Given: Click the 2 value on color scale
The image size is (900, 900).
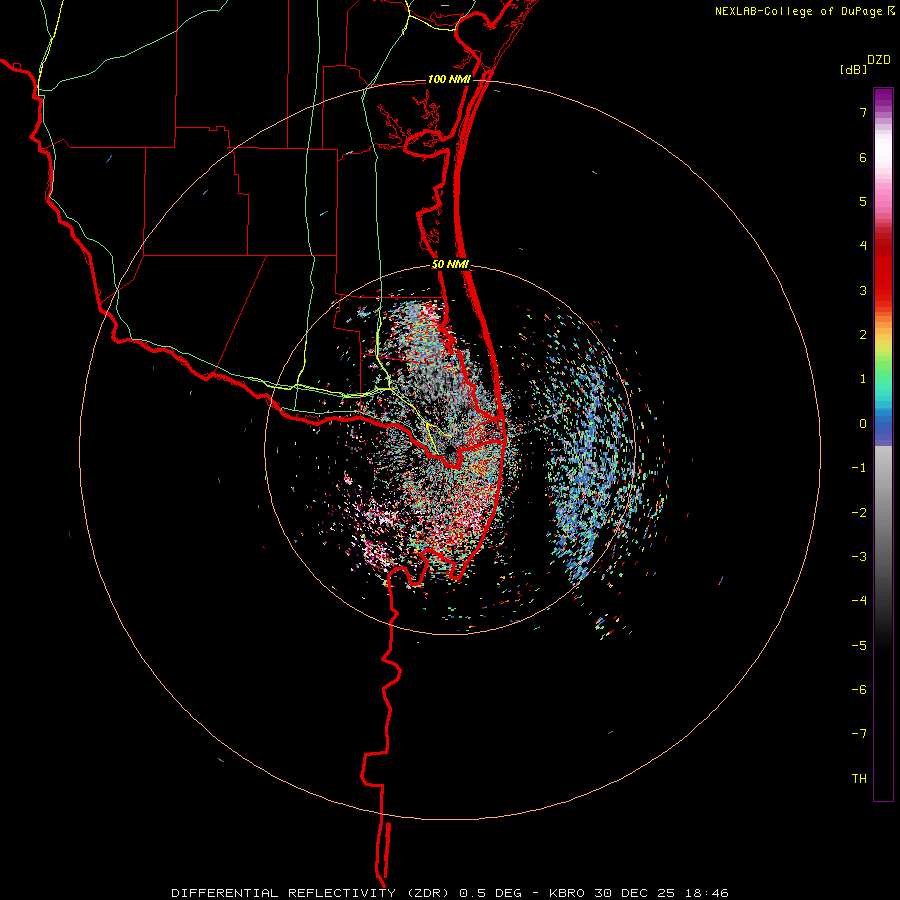Looking at the screenshot, I should tap(863, 335).
